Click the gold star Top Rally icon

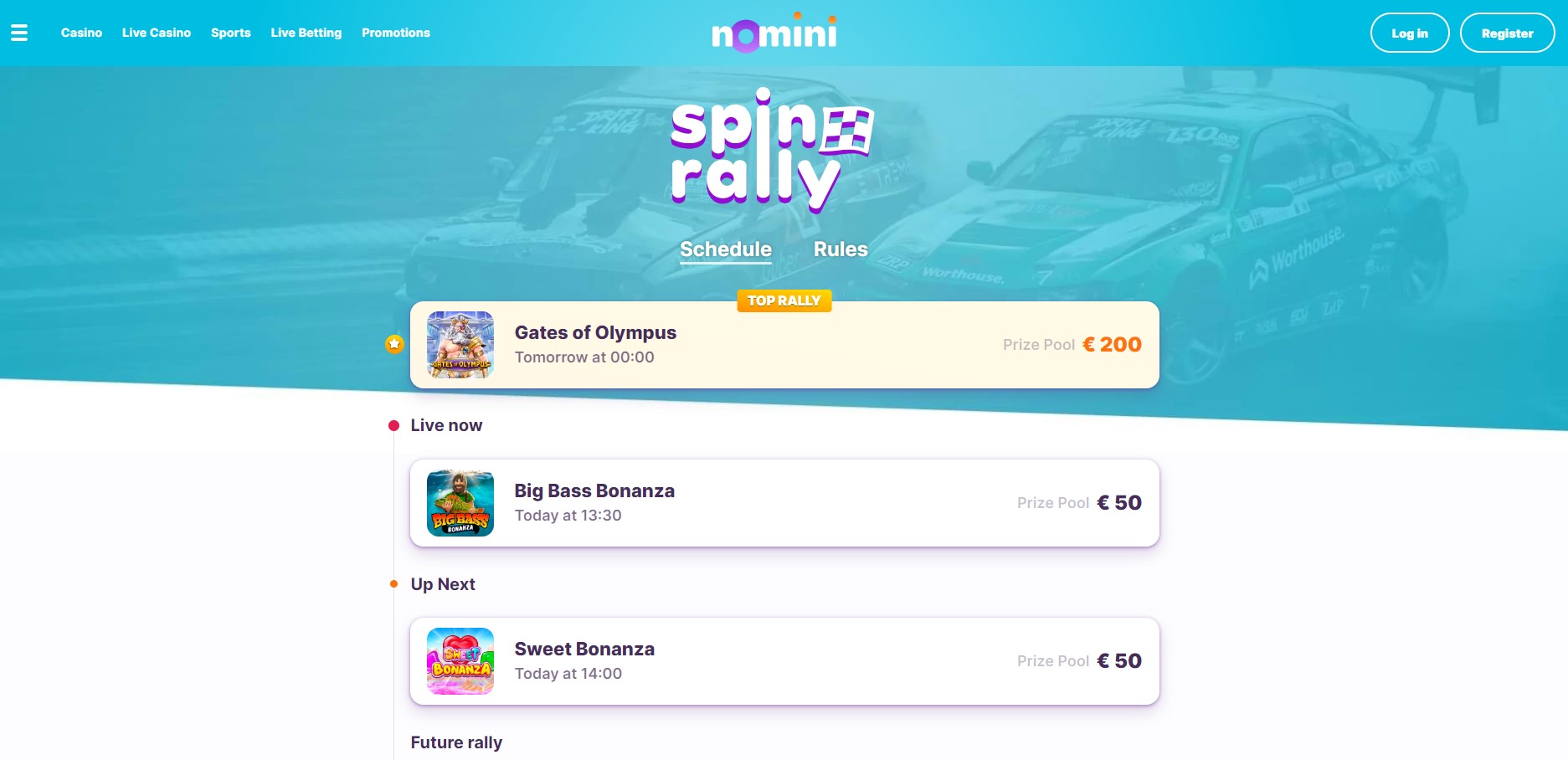coord(394,344)
